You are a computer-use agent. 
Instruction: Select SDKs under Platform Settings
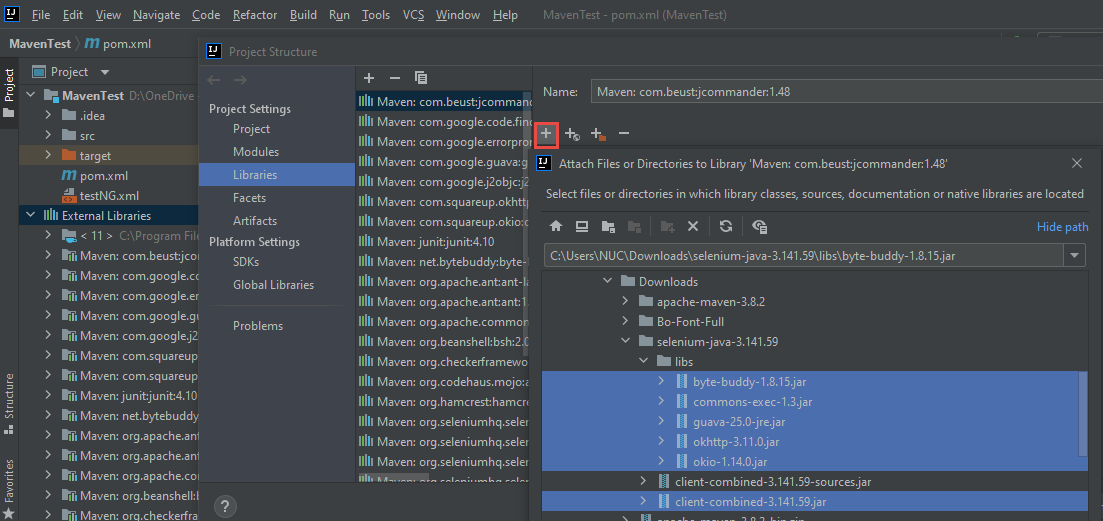tap(276, 262)
